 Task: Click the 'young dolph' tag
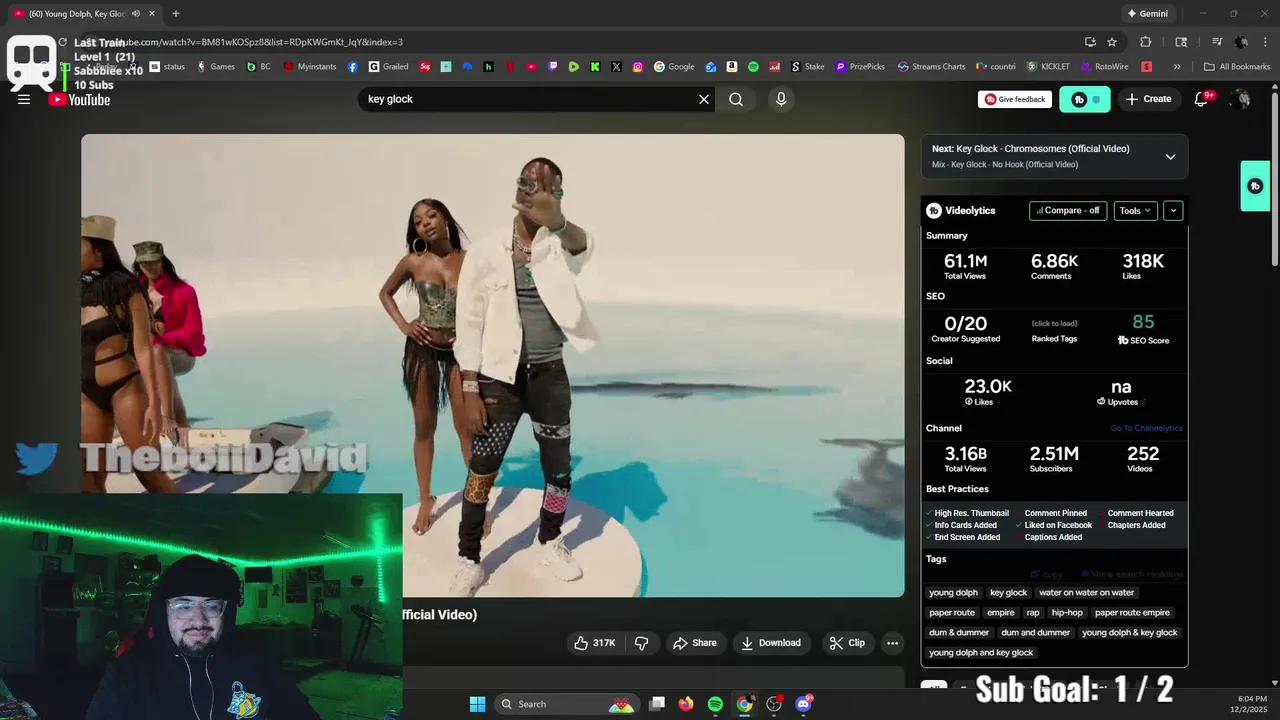pyautogui.click(x=954, y=593)
